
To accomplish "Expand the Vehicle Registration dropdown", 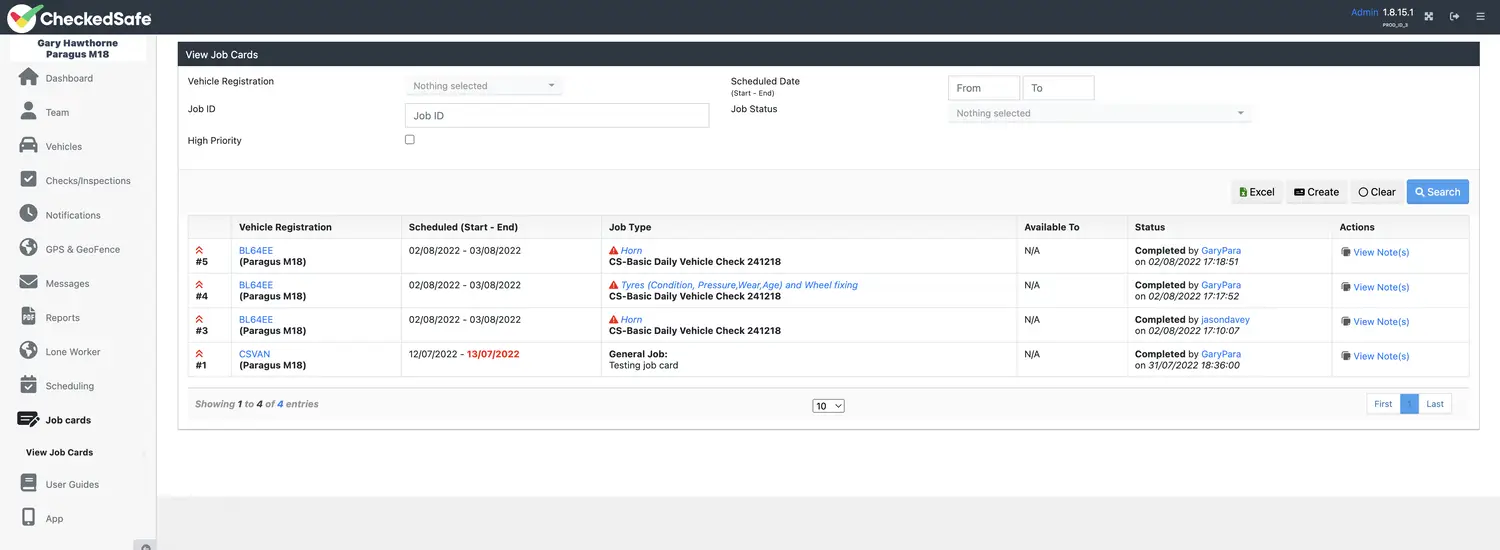I will click(484, 86).
